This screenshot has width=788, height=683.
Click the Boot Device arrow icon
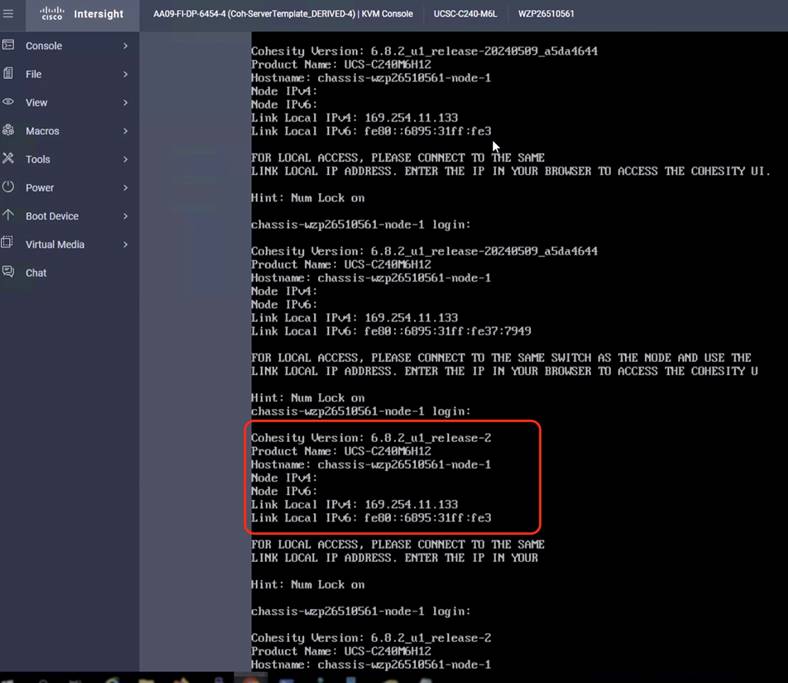(8, 215)
